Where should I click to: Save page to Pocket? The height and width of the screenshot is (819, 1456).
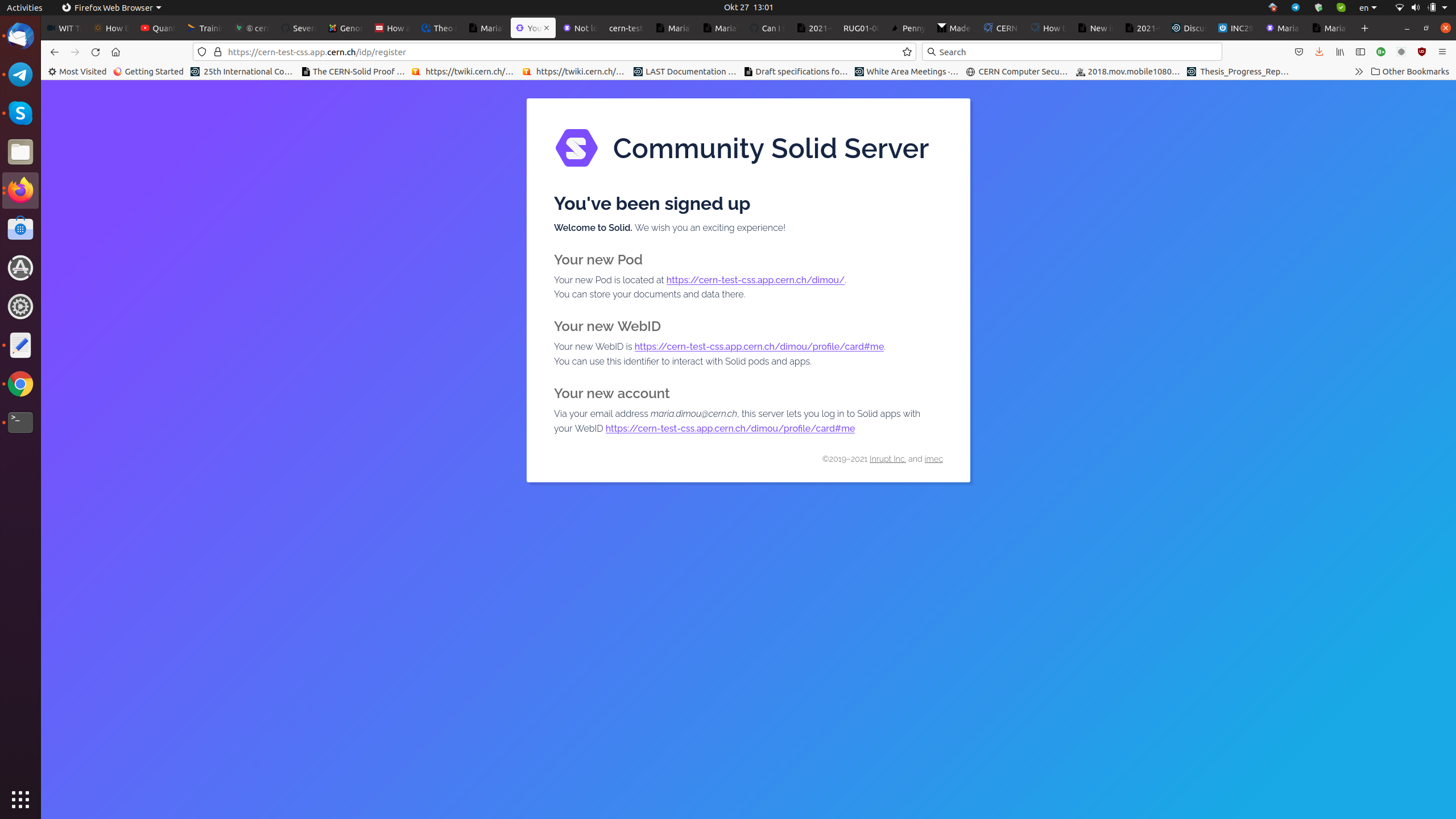point(1298,52)
